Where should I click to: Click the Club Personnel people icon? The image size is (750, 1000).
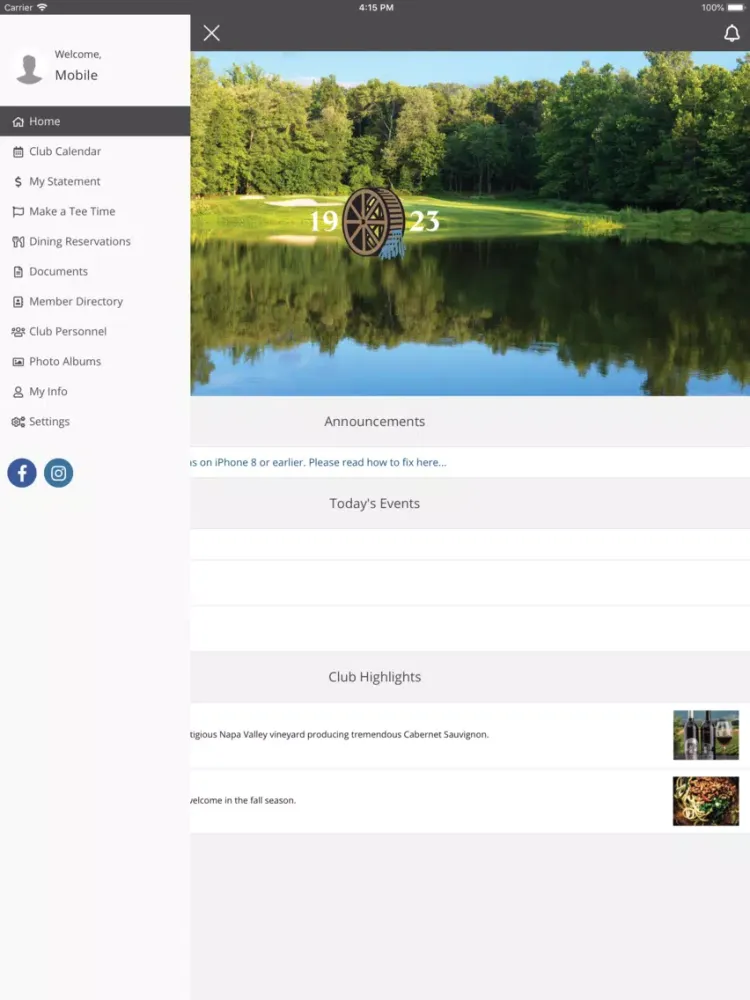point(18,332)
